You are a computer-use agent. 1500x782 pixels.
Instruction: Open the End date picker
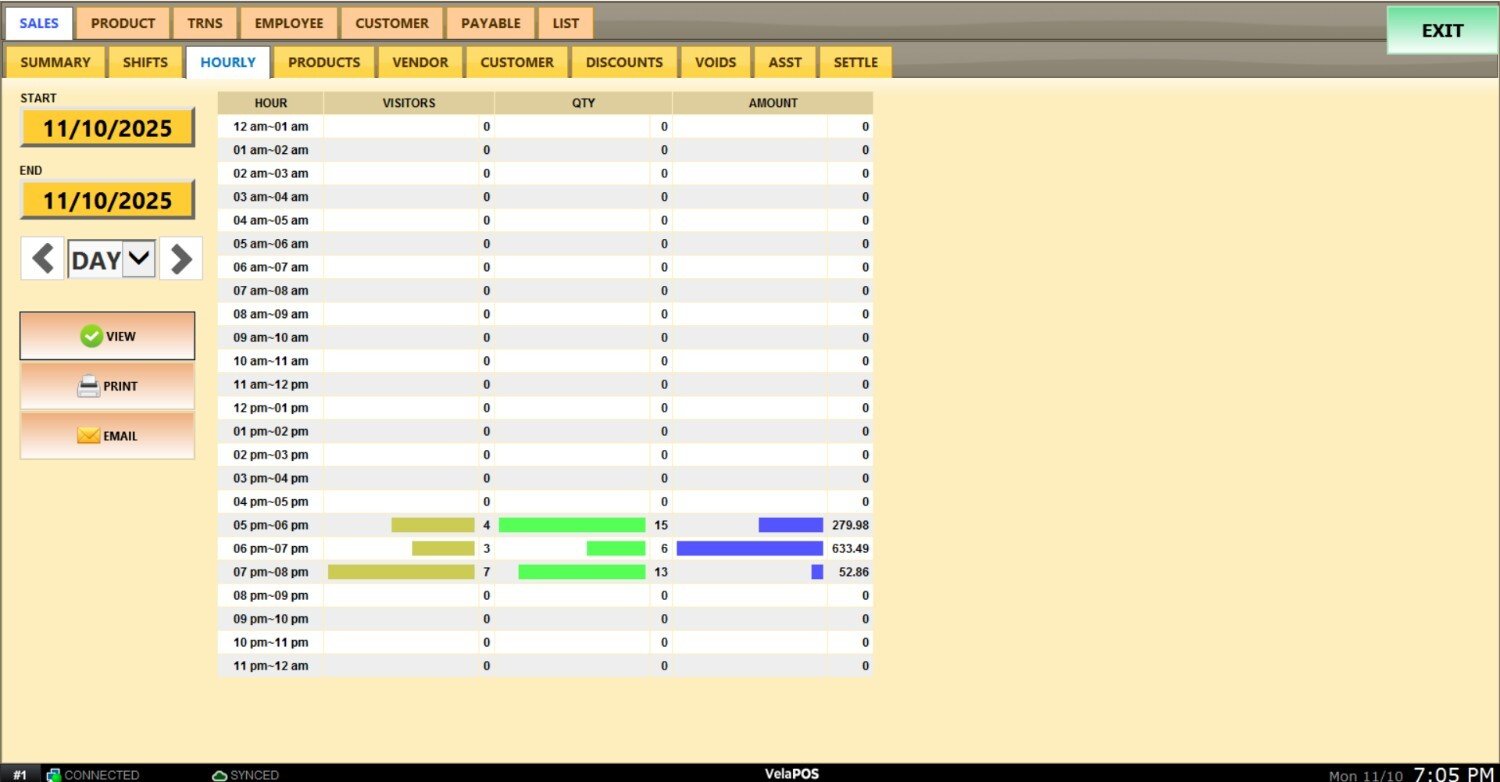click(107, 201)
